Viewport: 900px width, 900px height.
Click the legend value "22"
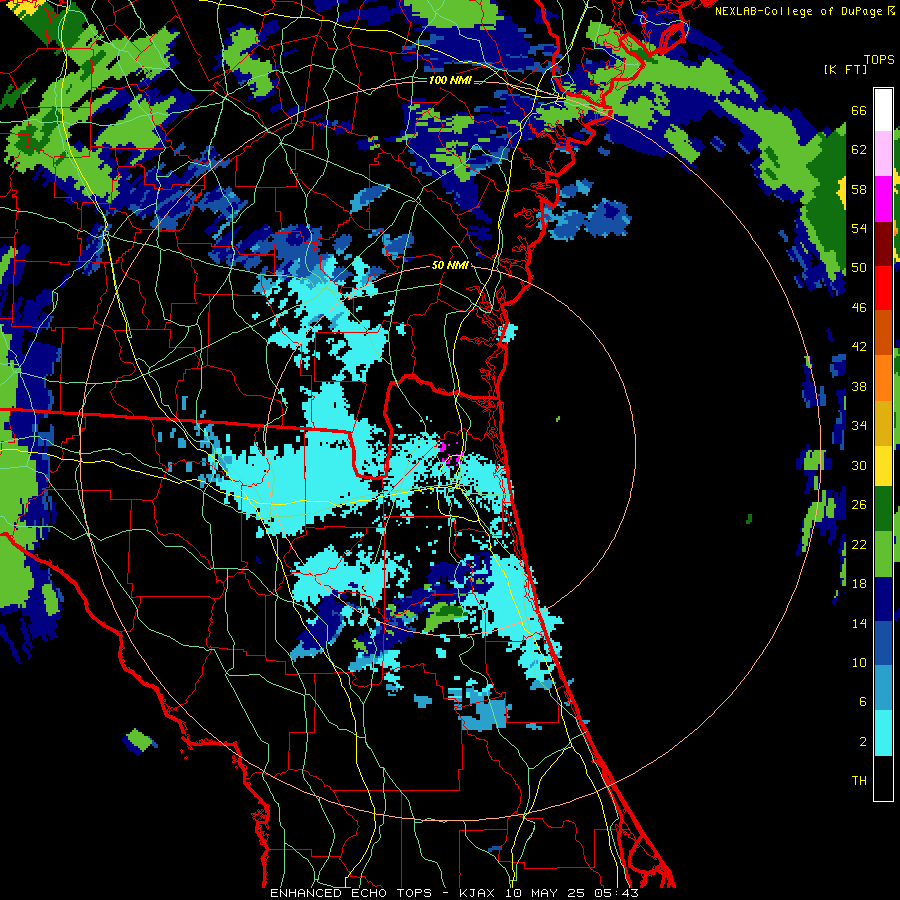859,544
